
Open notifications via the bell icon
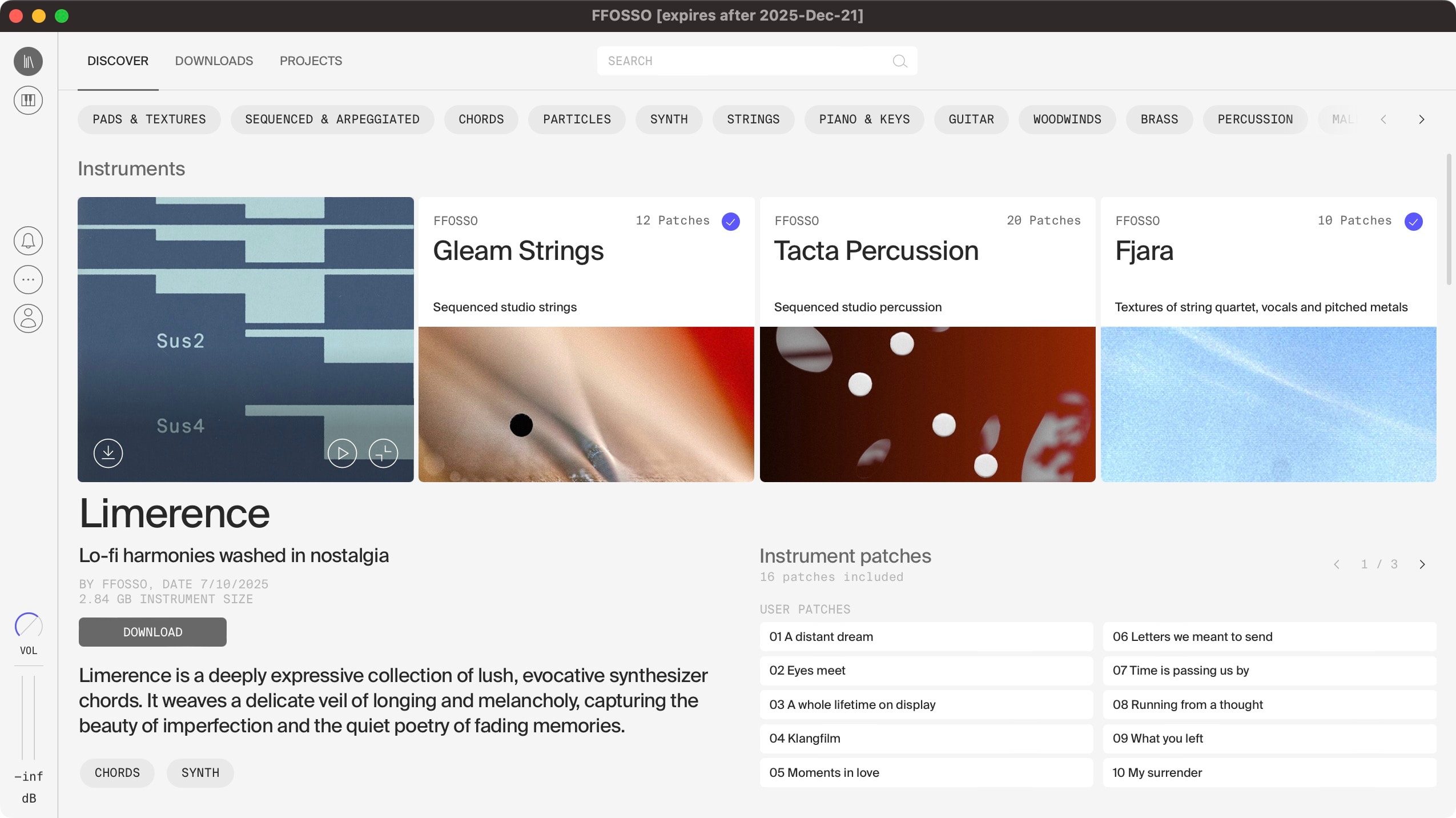click(x=27, y=240)
